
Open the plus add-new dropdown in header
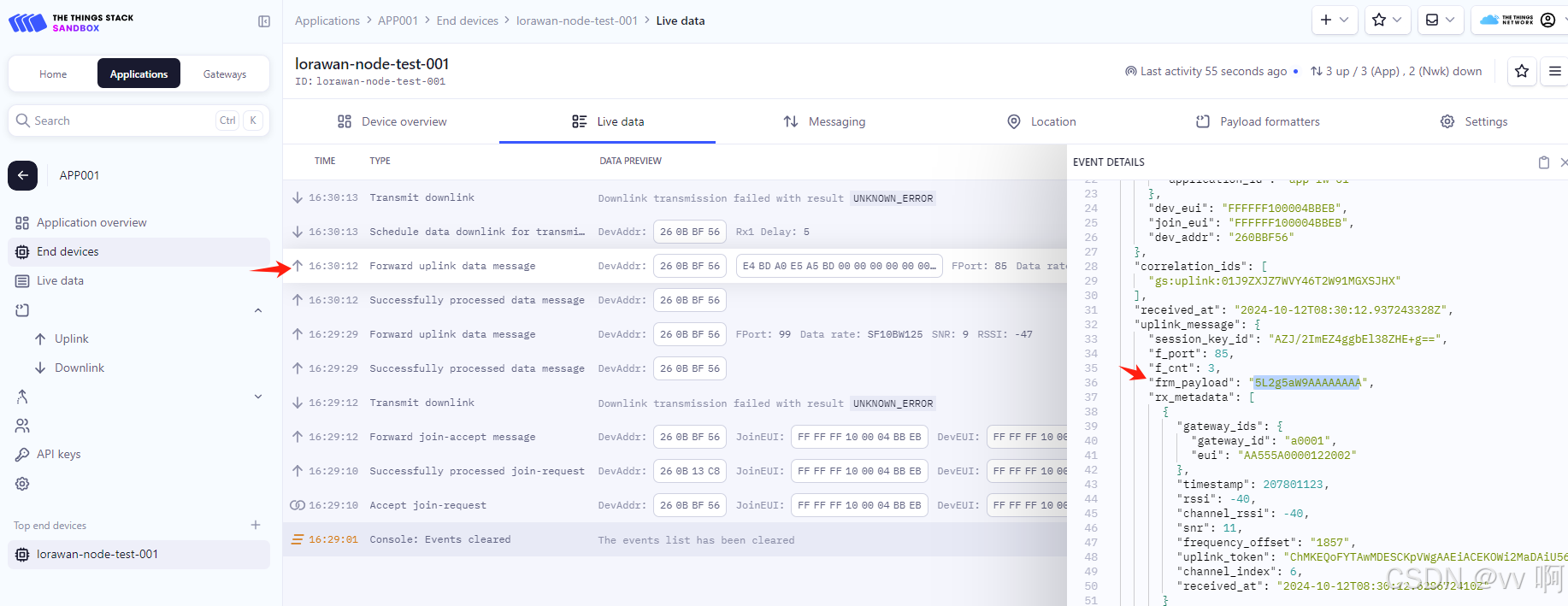(x=1335, y=20)
